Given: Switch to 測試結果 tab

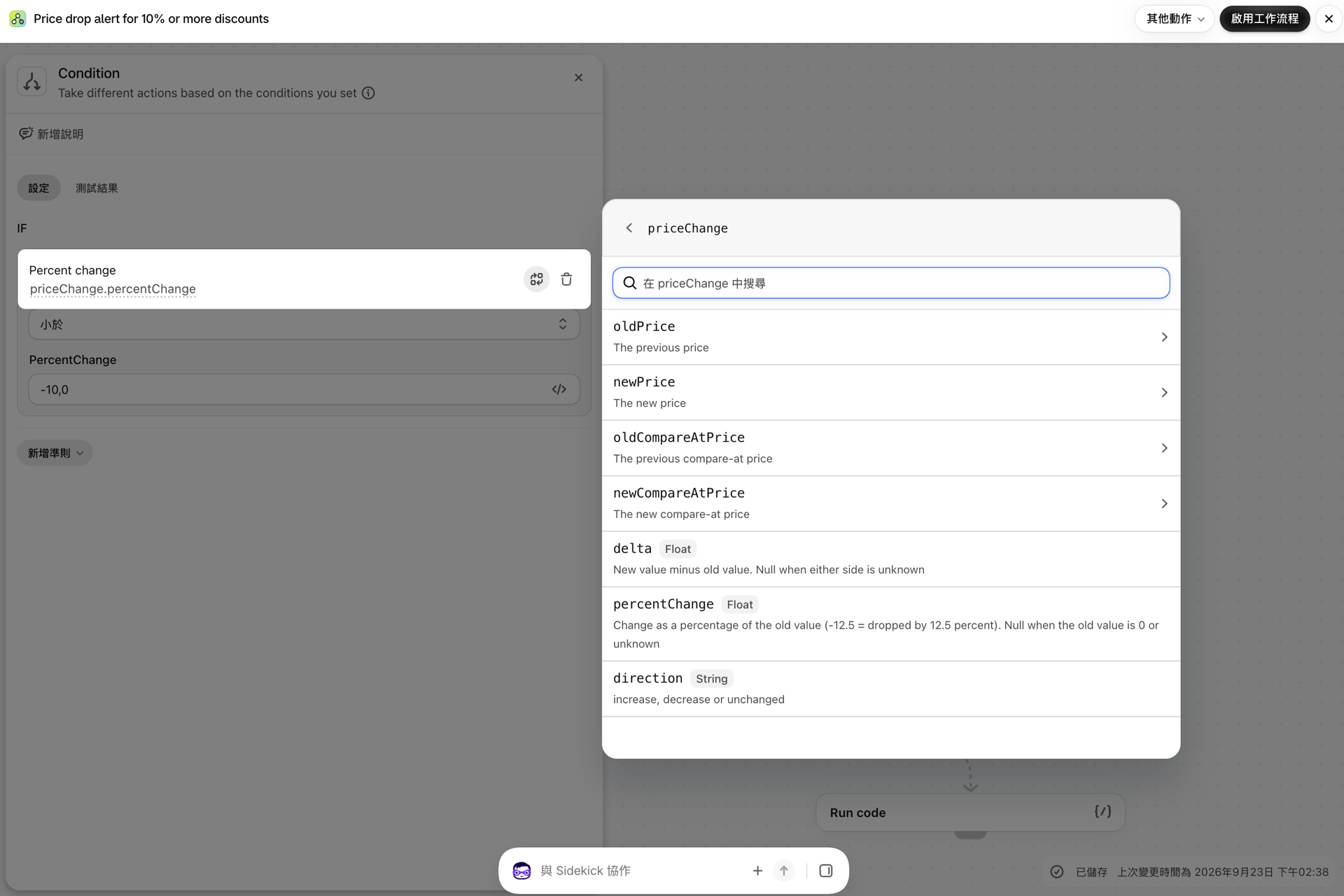Looking at the screenshot, I should (97, 188).
